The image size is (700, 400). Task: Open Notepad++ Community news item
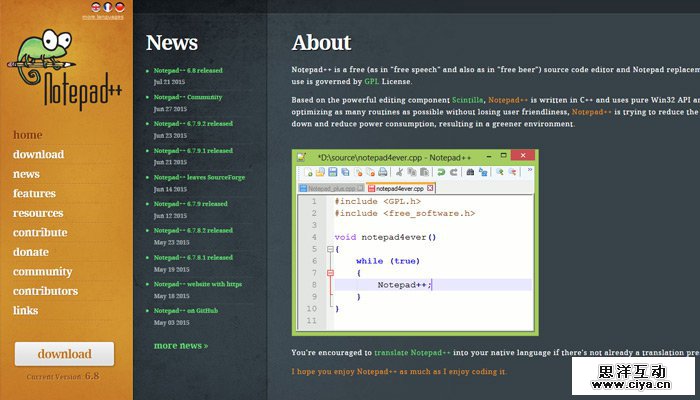pos(188,97)
